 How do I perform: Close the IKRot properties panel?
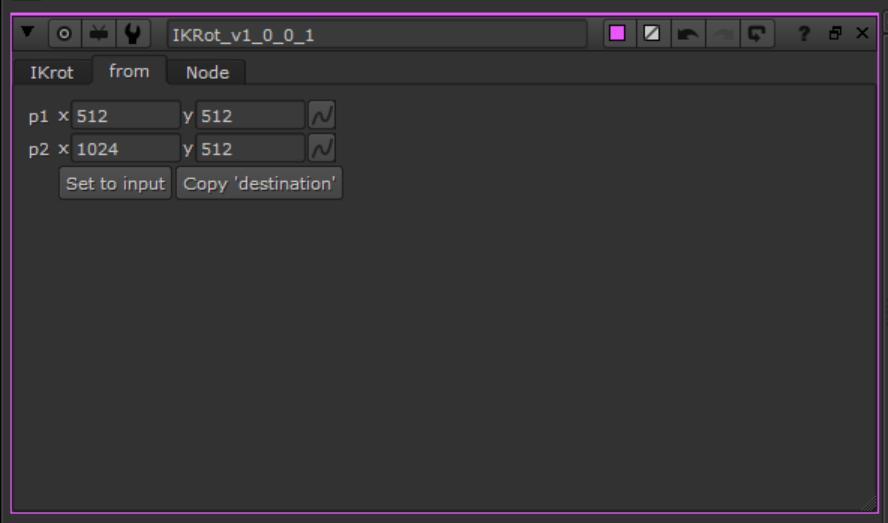point(863,34)
